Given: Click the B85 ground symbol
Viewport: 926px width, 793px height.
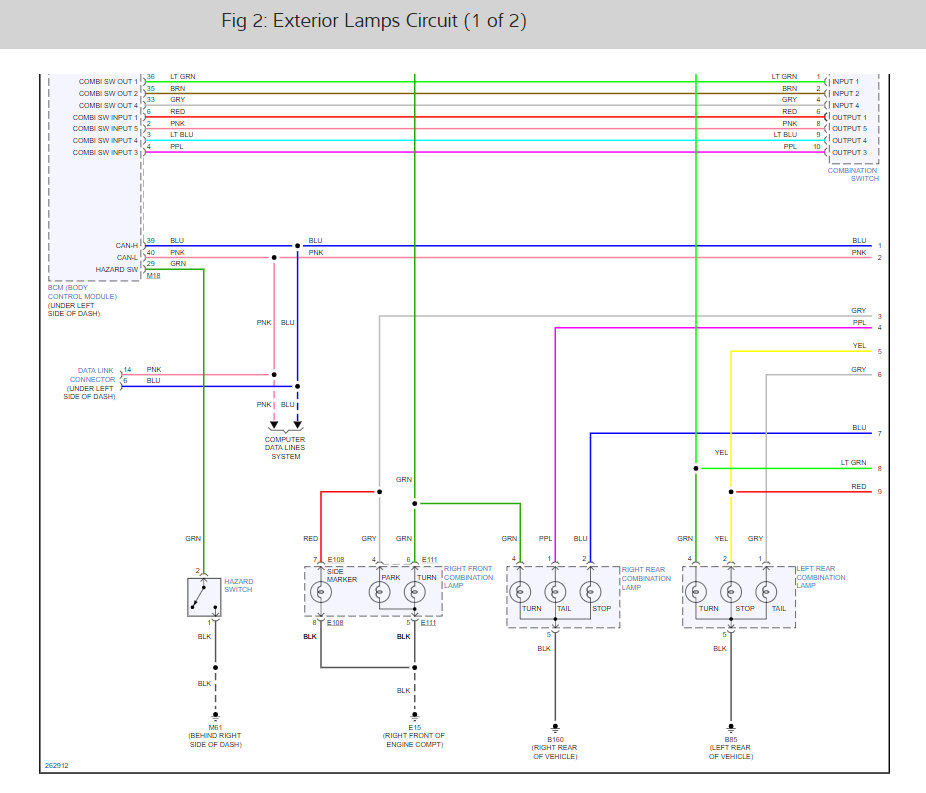Looking at the screenshot, I should 731,728.
